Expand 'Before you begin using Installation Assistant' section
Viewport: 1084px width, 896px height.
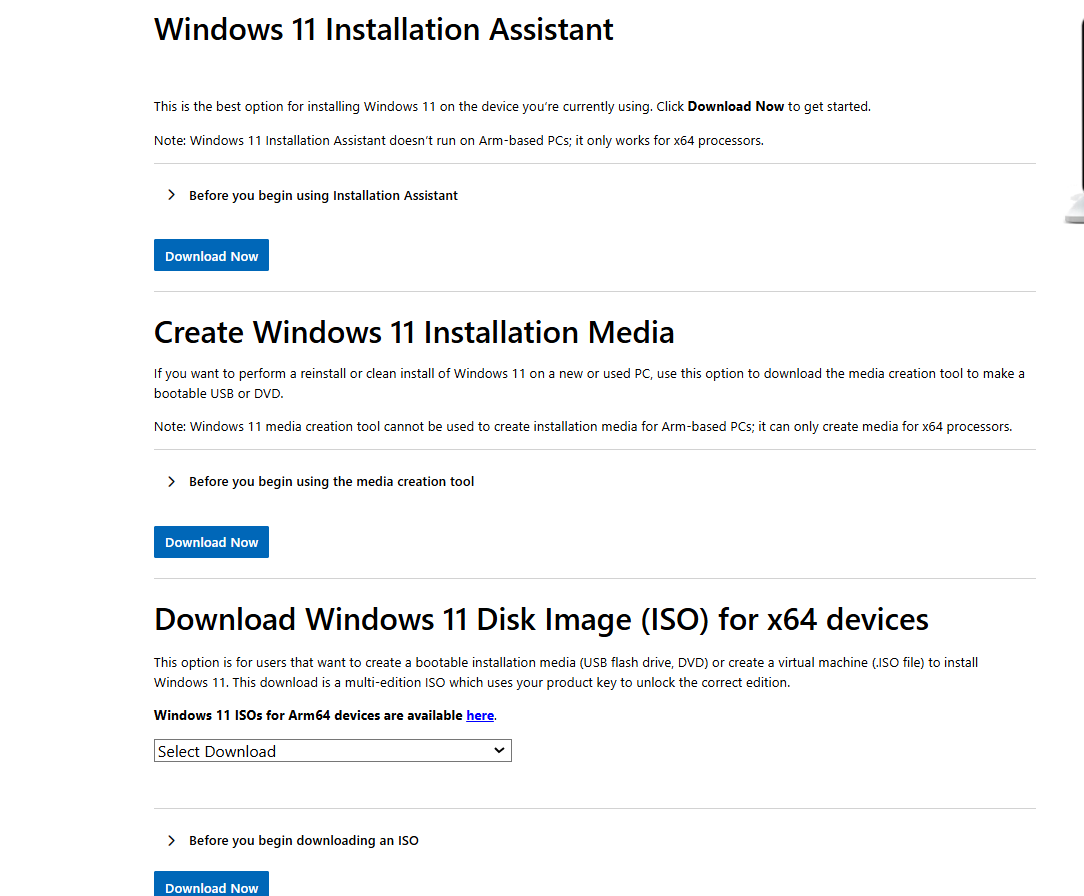tap(312, 196)
